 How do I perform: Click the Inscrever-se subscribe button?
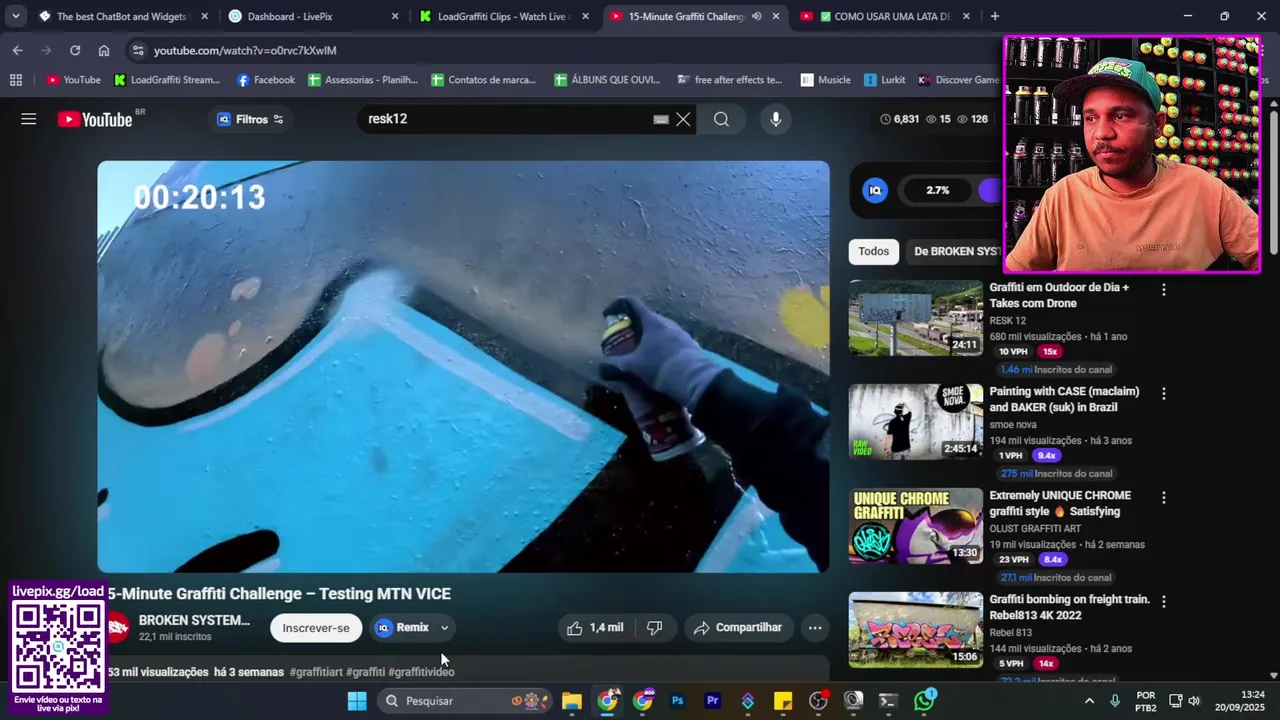point(316,628)
